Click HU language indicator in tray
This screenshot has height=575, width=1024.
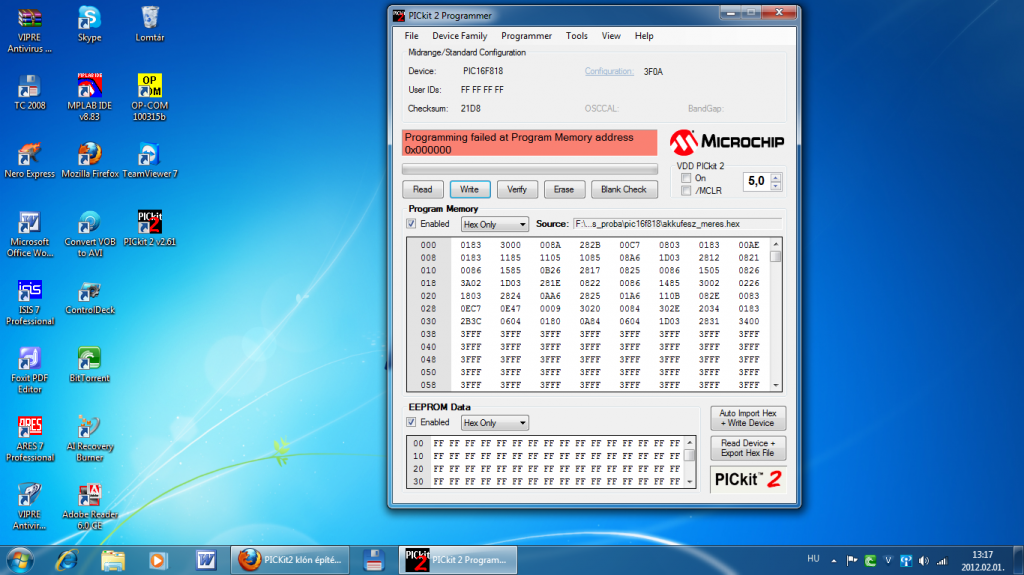click(813, 559)
